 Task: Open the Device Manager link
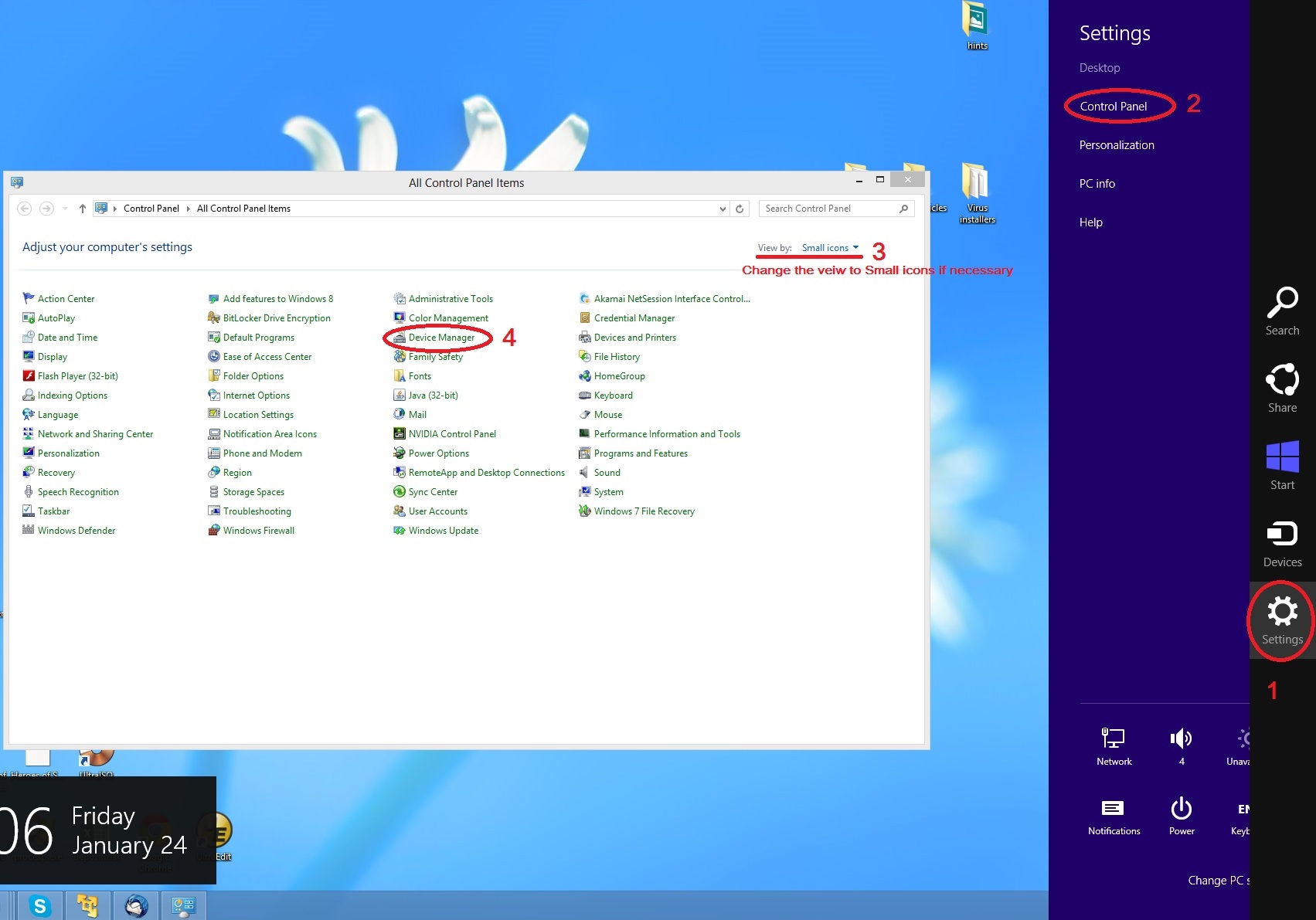[x=441, y=338]
